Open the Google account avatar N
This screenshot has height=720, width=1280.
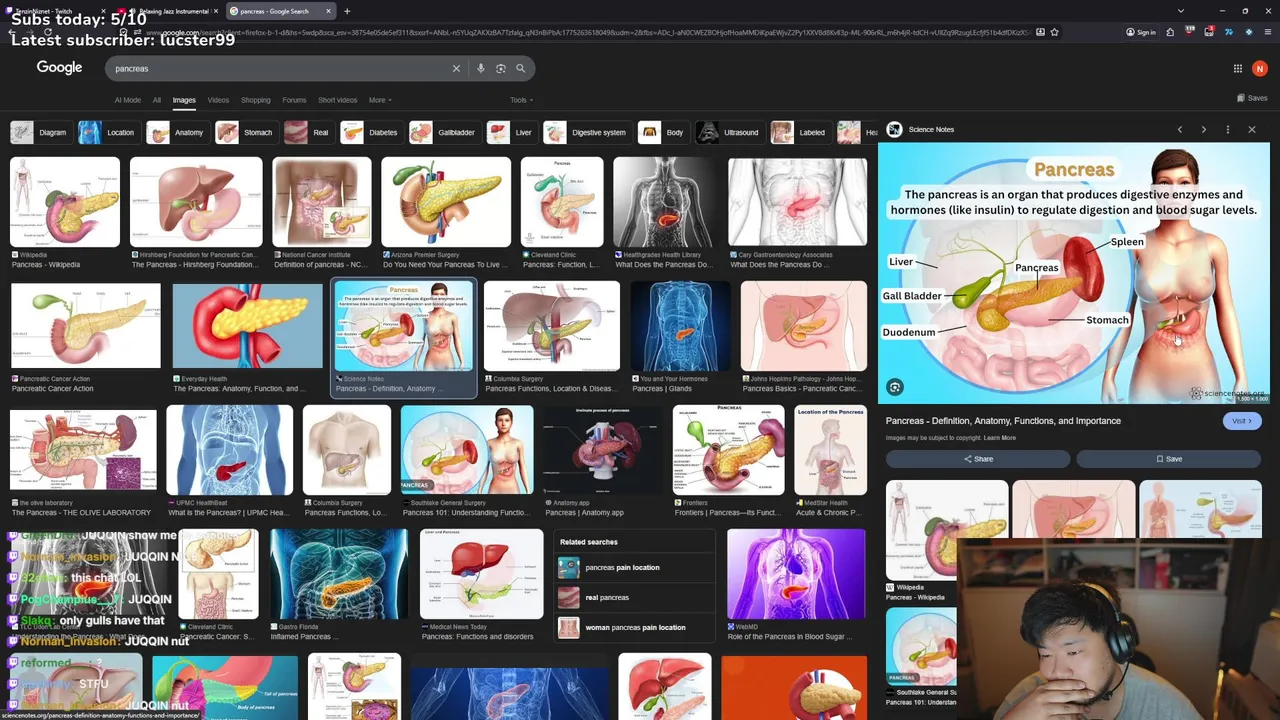(x=1260, y=69)
